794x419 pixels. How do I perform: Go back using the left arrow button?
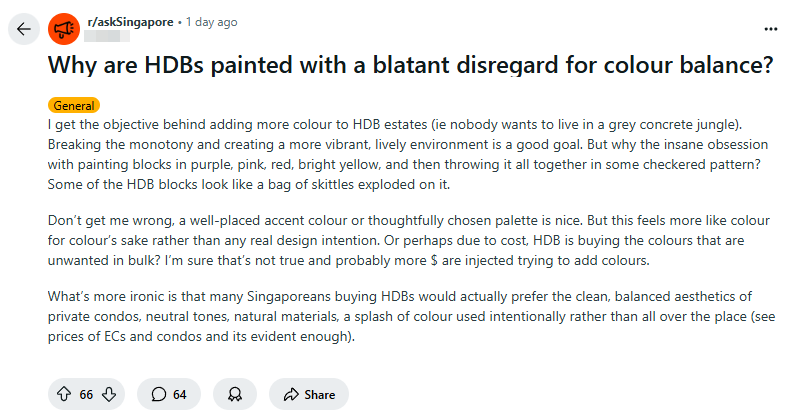(x=24, y=29)
